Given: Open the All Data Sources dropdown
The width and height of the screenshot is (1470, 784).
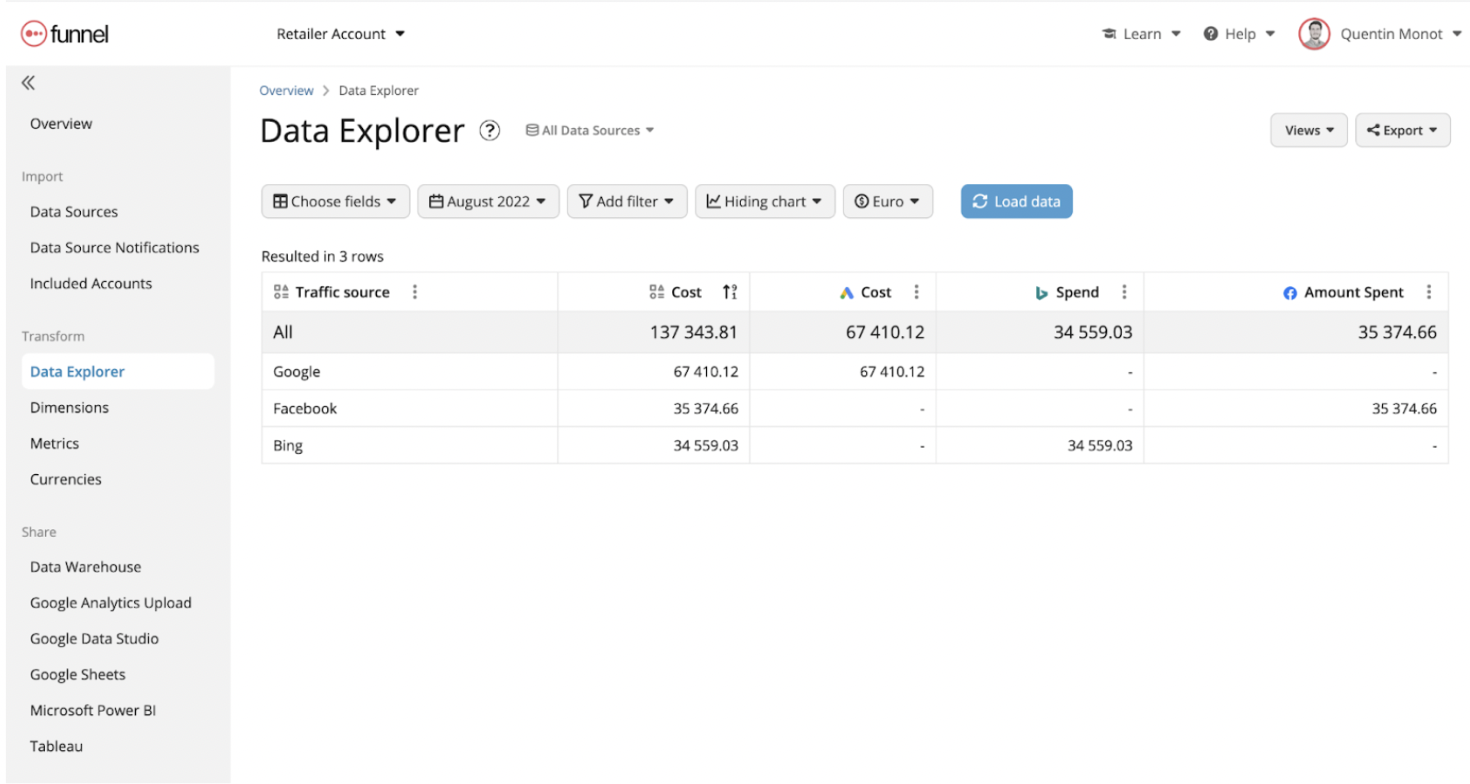Looking at the screenshot, I should [589, 130].
